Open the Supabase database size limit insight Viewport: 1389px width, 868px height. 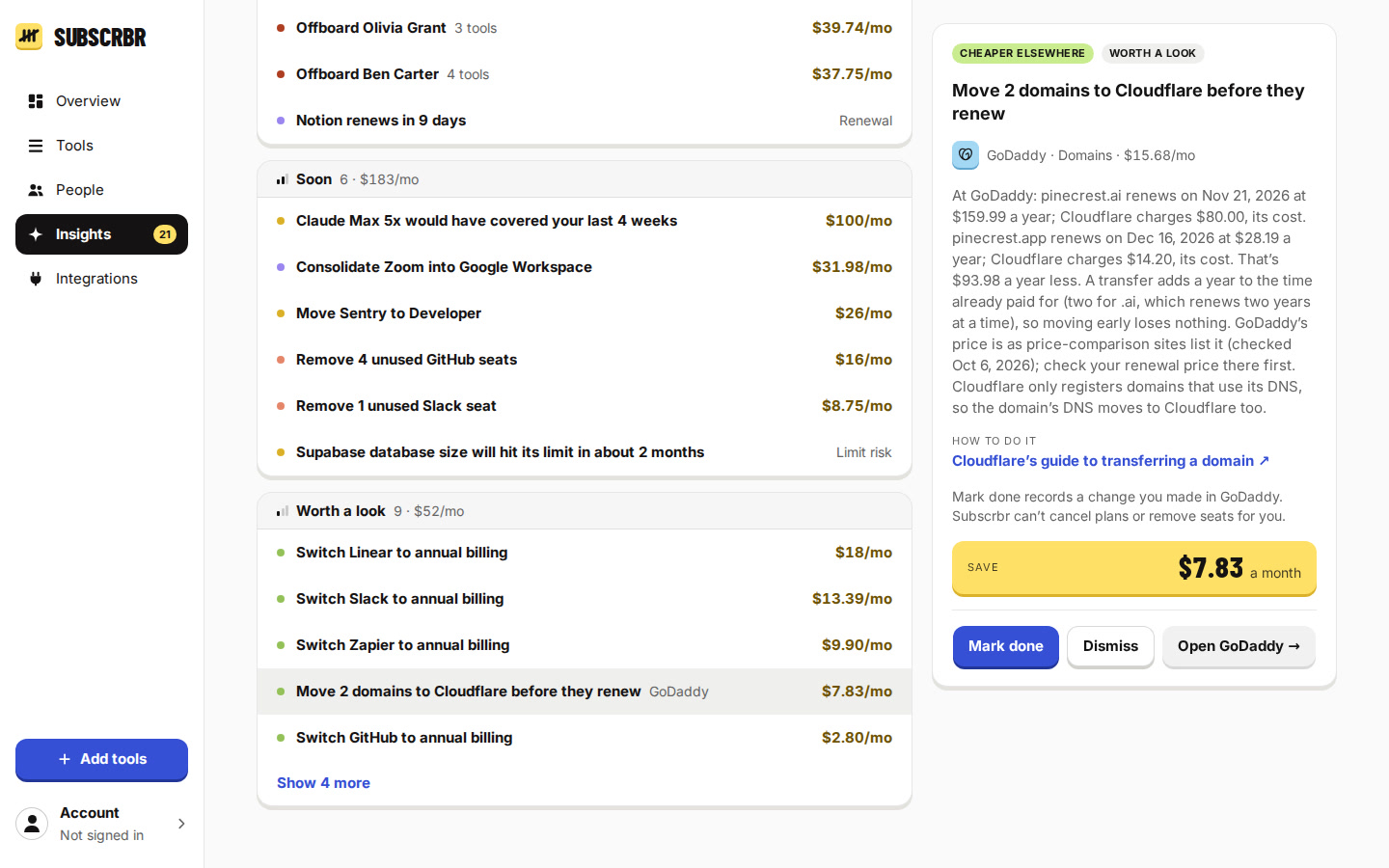(x=585, y=452)
